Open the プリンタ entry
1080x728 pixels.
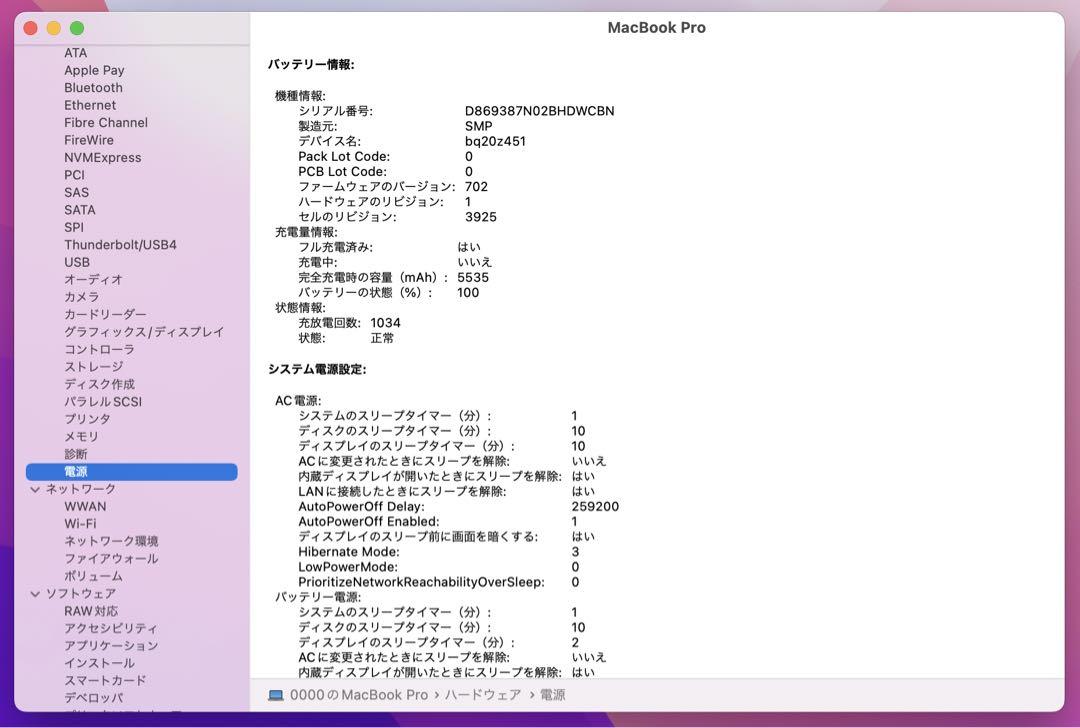tap(87, 419)
